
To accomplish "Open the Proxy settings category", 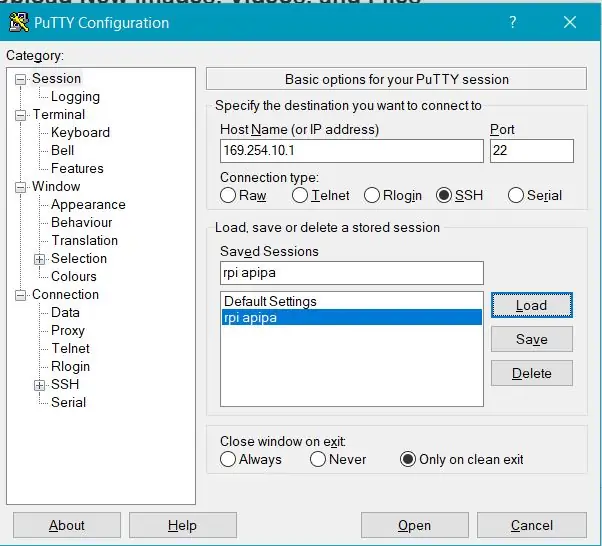I will (68, 331).
